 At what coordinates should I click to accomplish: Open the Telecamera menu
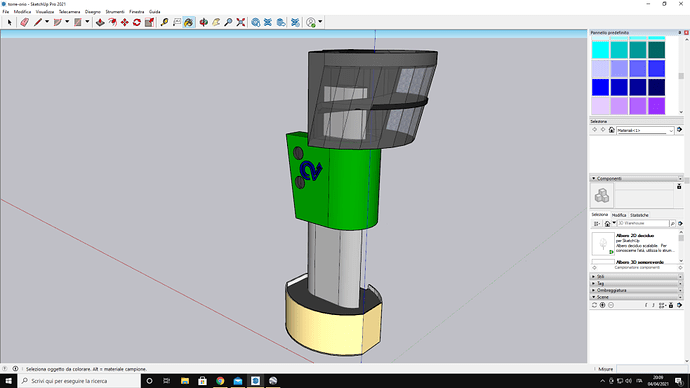tap(70, 12)
